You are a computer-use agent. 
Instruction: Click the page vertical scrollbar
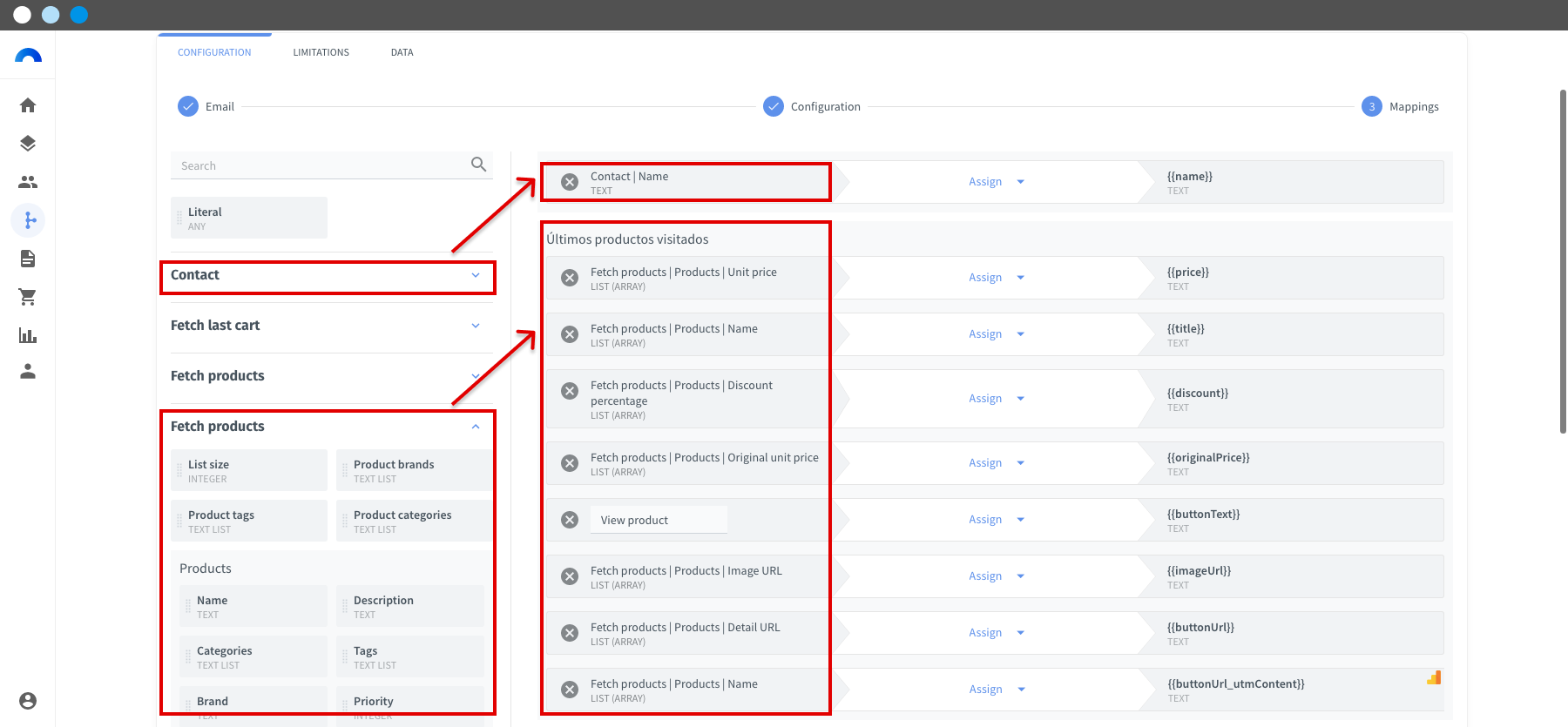coord(1563,261)
